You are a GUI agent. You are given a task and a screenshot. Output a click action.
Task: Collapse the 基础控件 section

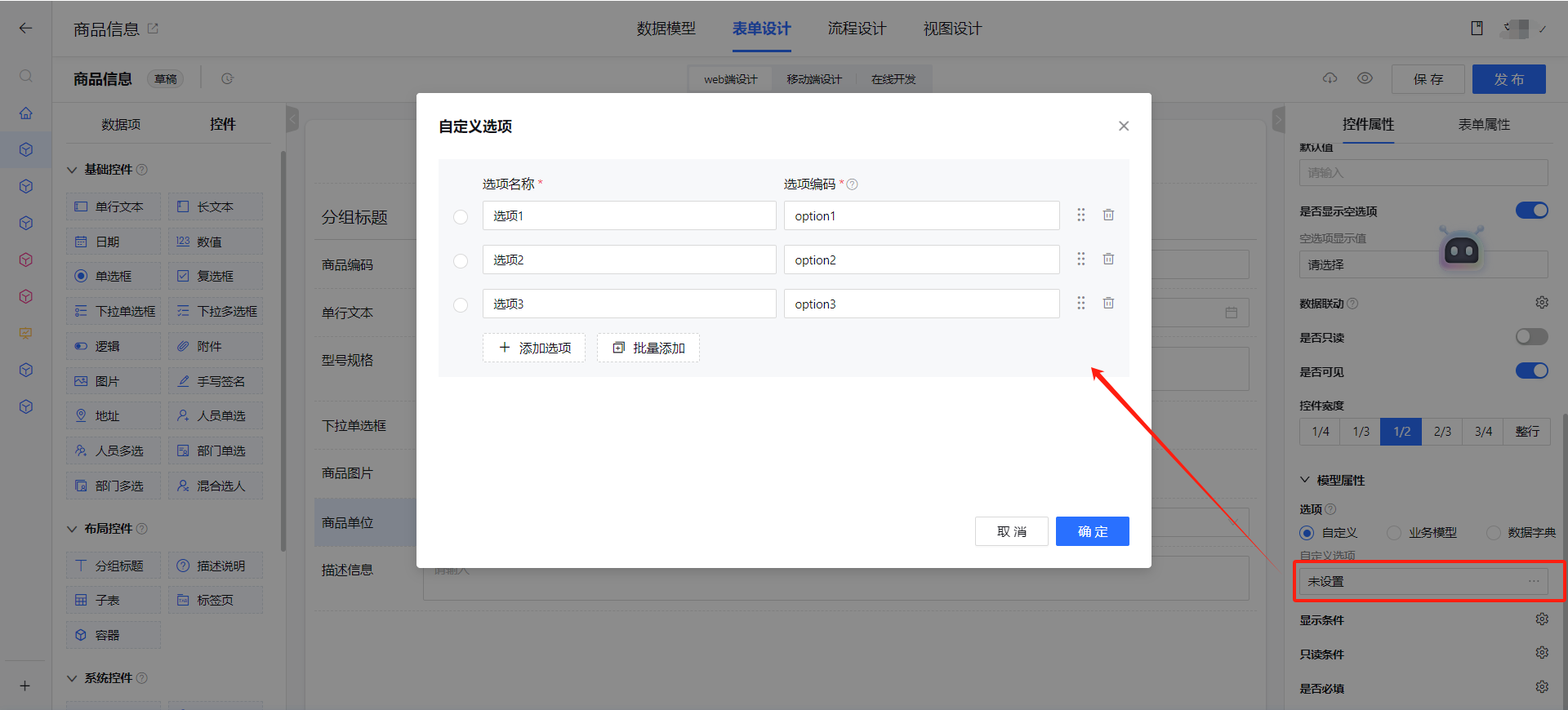(x=72, y=170)
